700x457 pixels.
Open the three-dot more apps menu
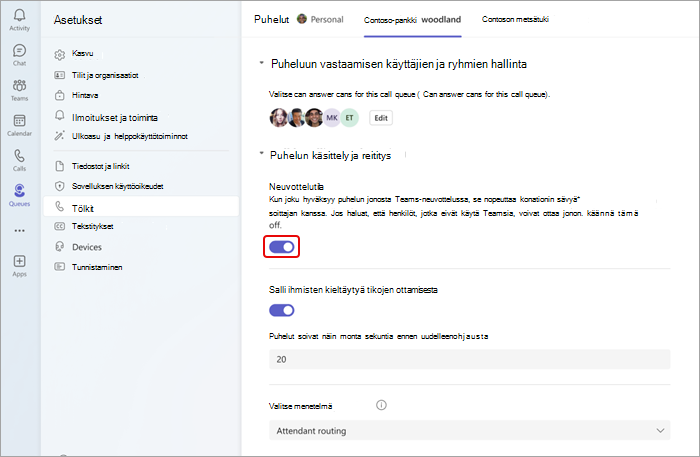pos(20,231)
